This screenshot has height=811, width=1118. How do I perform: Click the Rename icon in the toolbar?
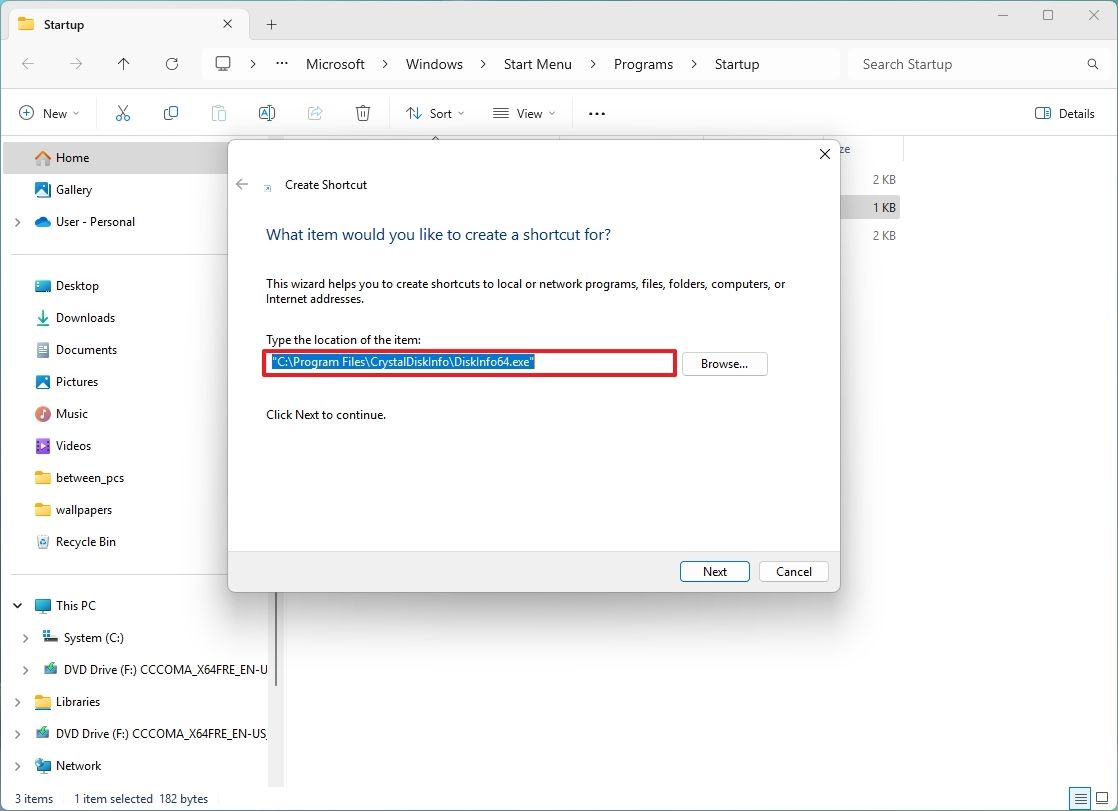[x=266, y=113]
